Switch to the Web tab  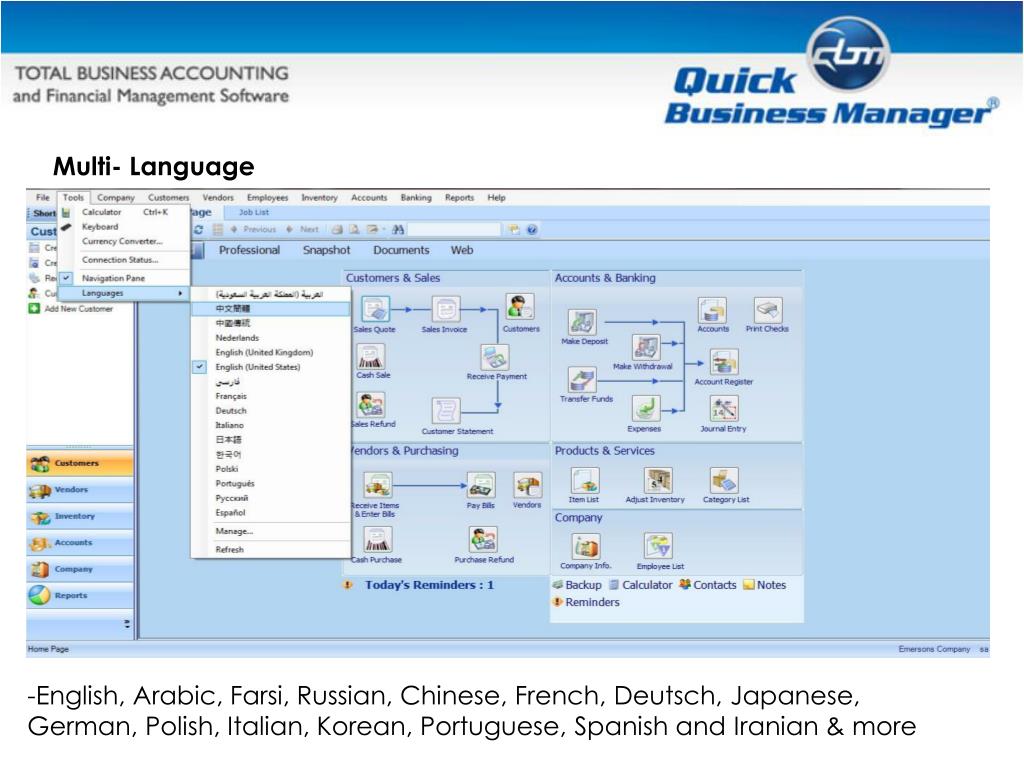[462, 250]
